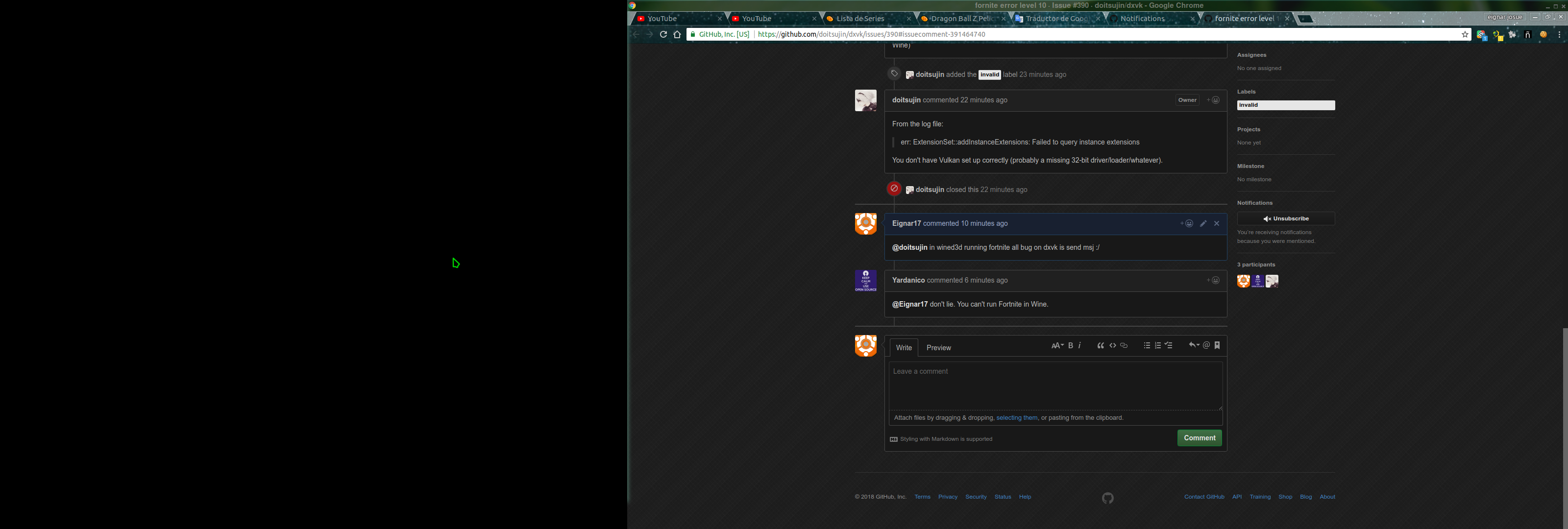Insert code formatting
The image size is (1568, 529).
(x=1113, y=346)
